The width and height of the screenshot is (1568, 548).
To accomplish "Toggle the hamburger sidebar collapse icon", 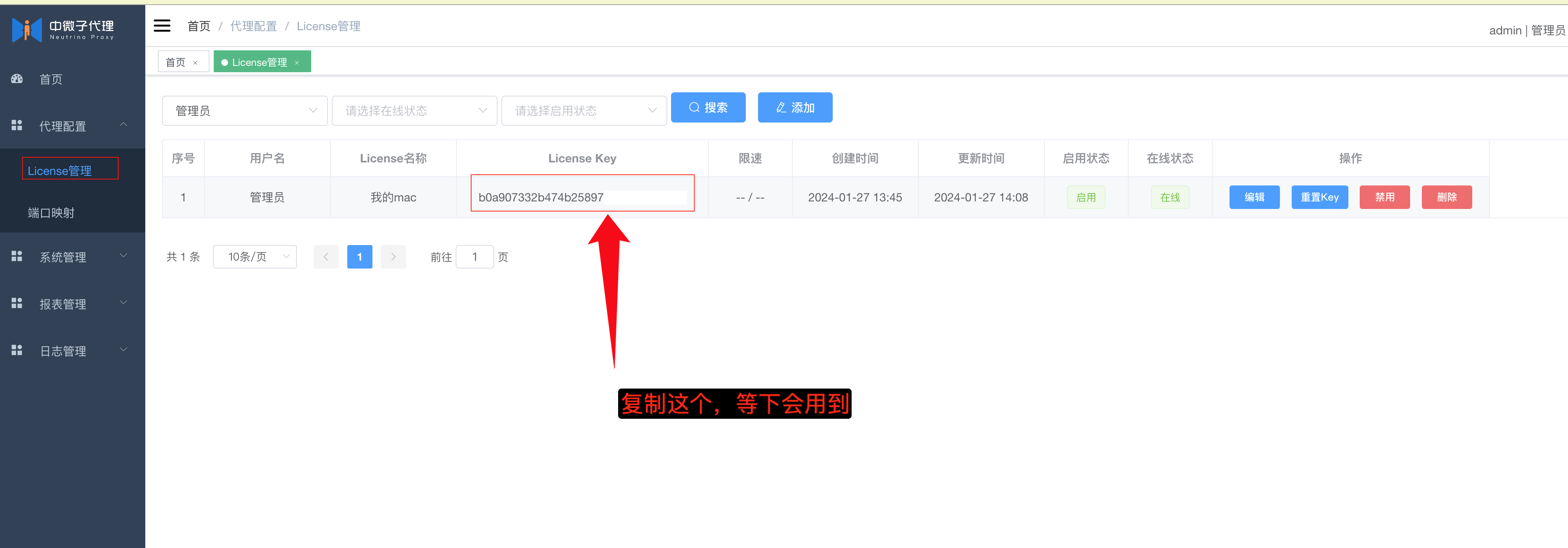I will point(162,26).
